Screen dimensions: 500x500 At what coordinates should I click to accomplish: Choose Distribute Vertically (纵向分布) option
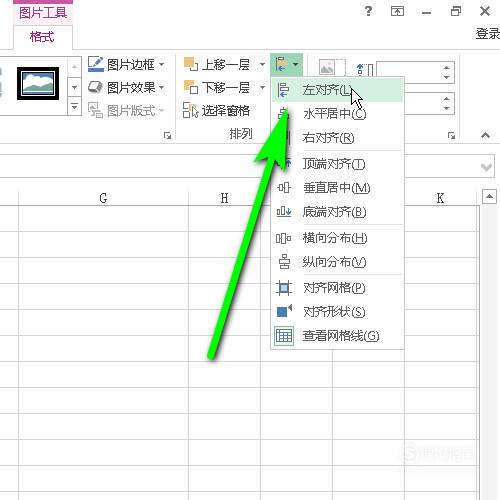[x=337, y=262]
